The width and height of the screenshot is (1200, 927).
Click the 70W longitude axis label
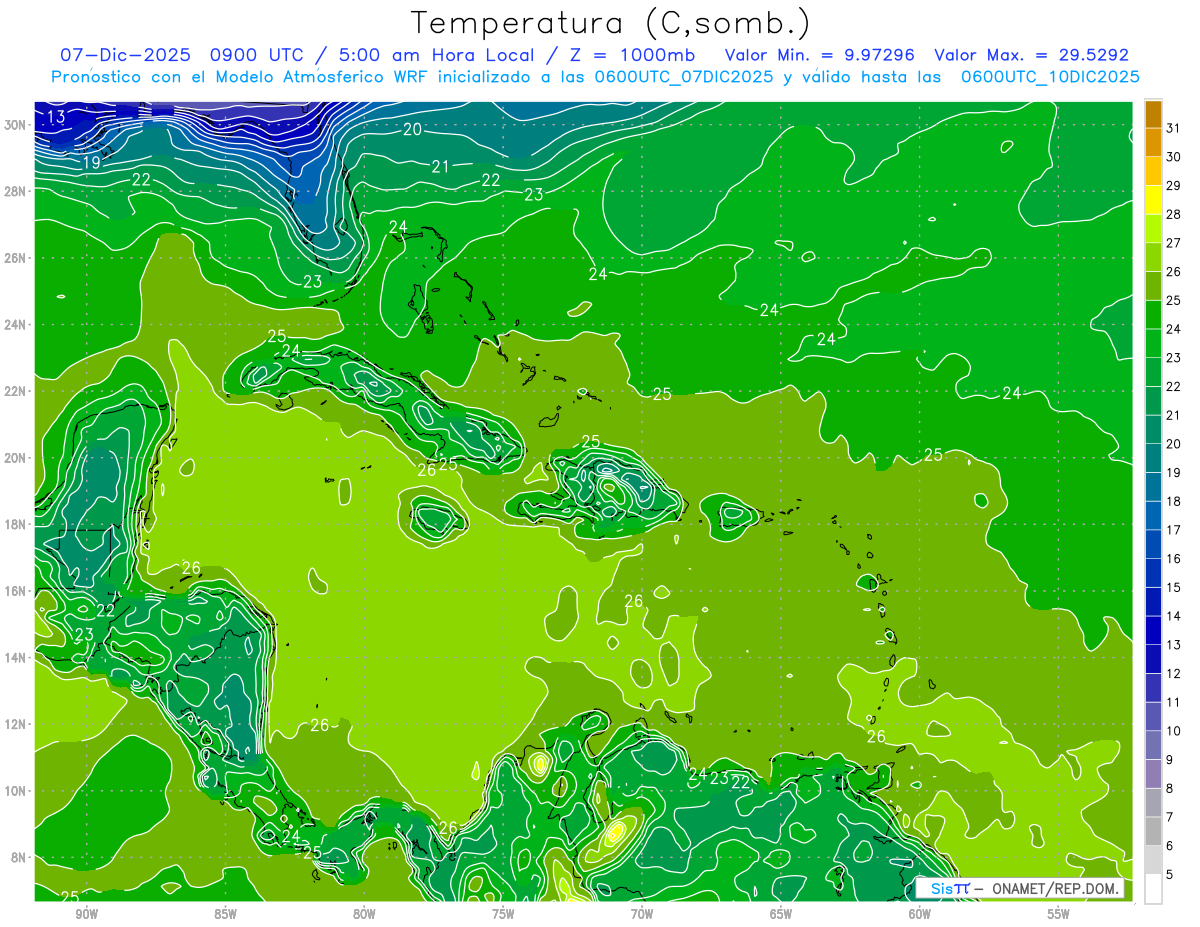tap(642, 914)
